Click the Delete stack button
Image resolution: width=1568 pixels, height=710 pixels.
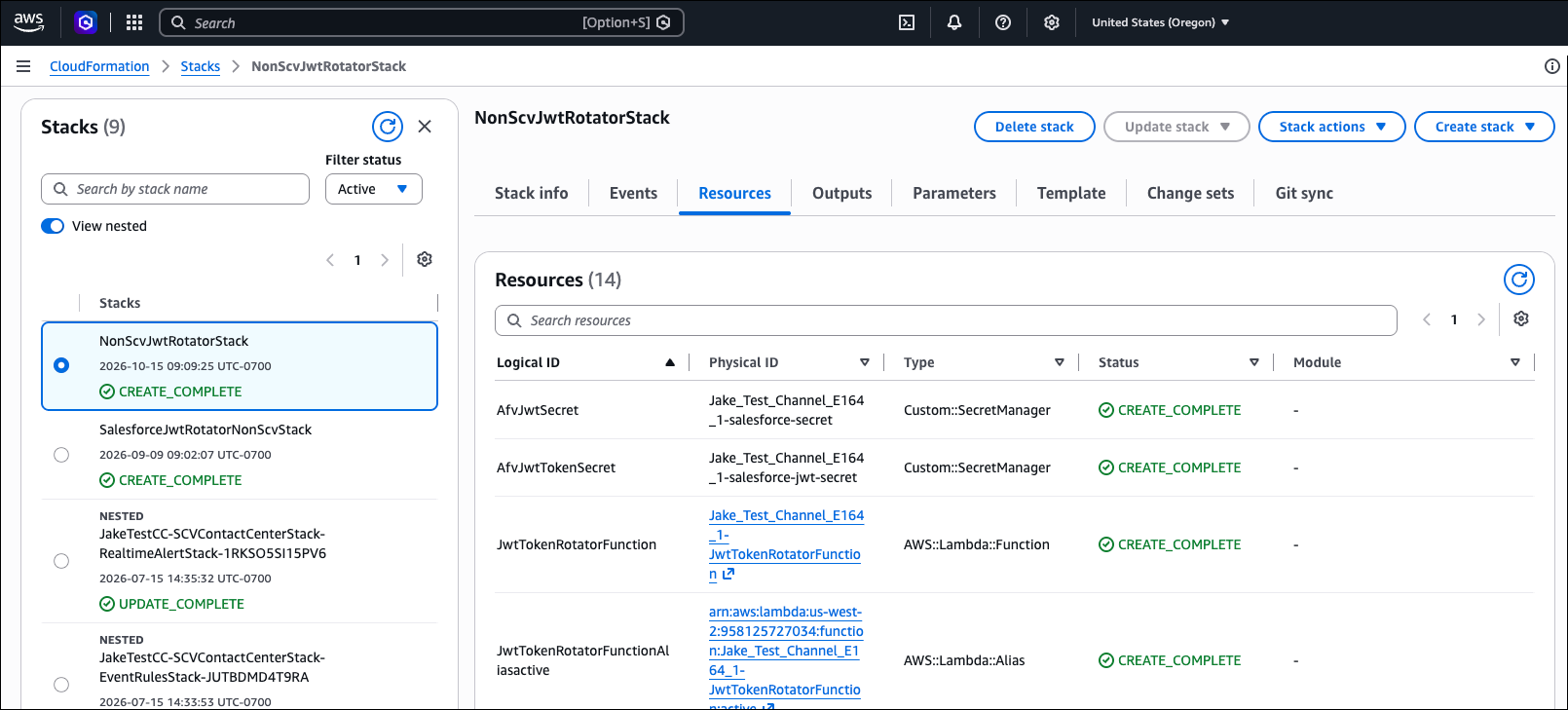[x=1034, y=127]
